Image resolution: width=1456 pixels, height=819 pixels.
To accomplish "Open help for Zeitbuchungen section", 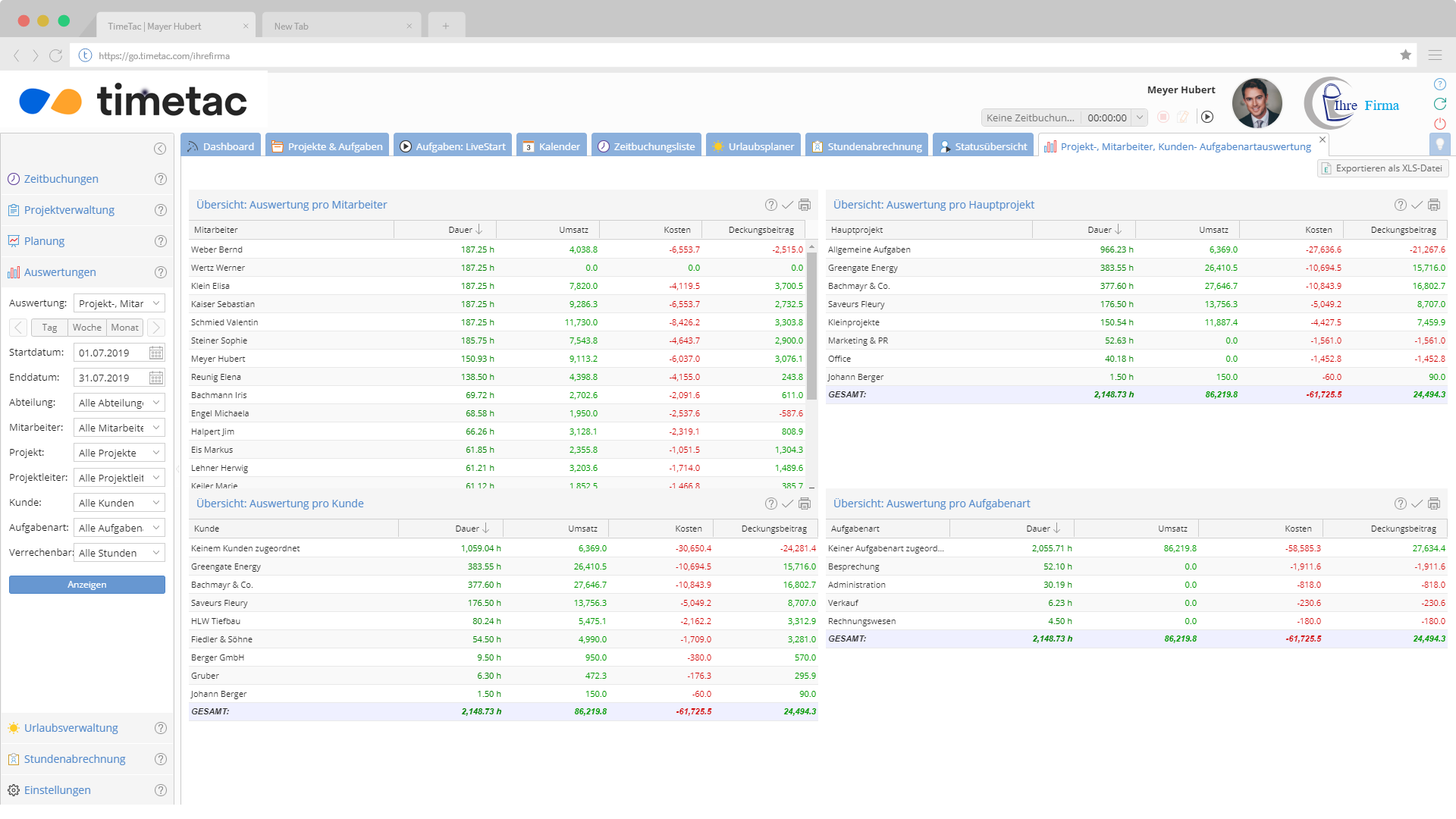I will click(160, 179).
